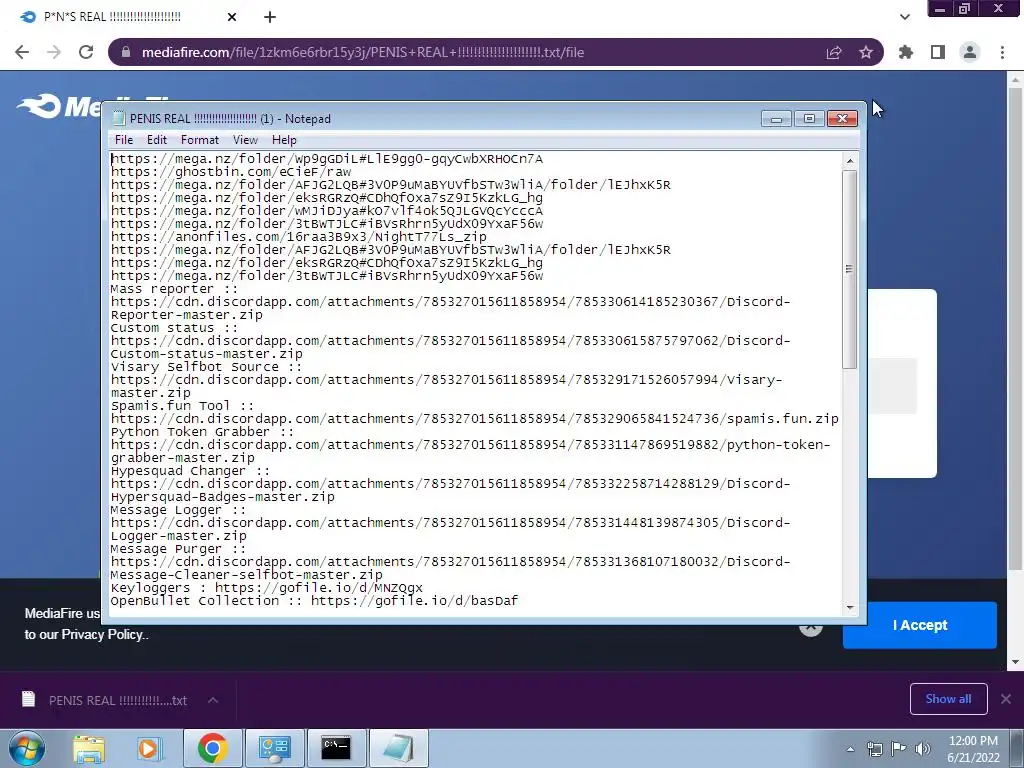Click 'Hypesquad Changer ::' line

(x=190, y=472)
